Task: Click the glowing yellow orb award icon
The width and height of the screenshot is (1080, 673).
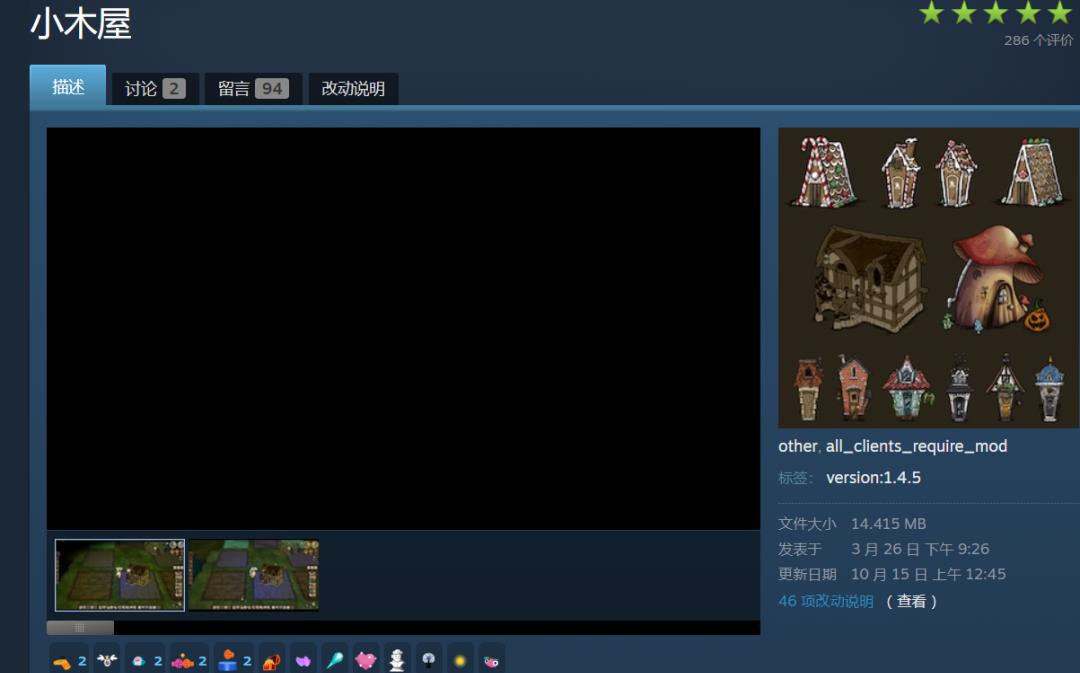Action: pos(460,661)
